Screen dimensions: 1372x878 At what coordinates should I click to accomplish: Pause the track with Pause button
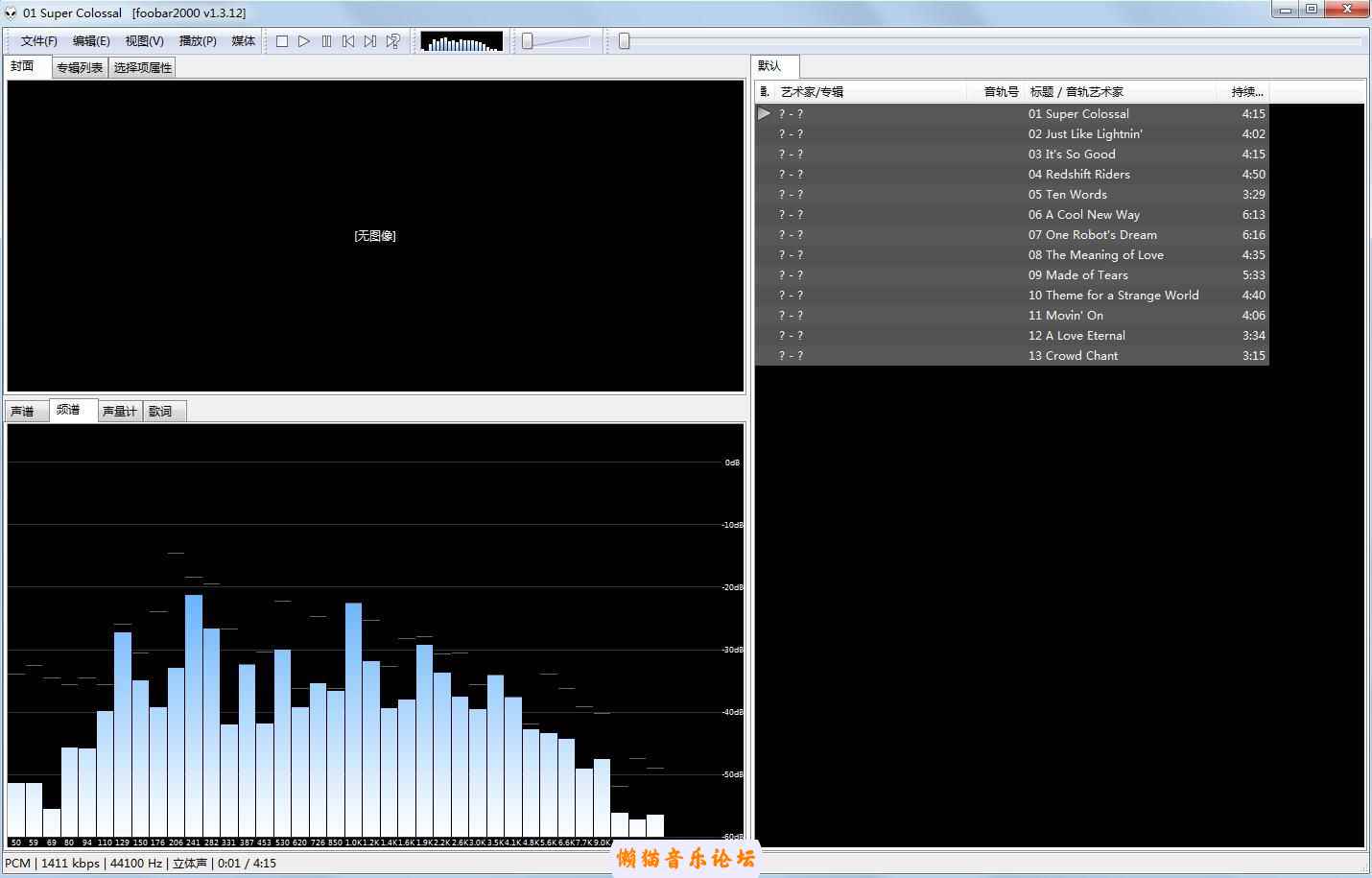(326, 41)
